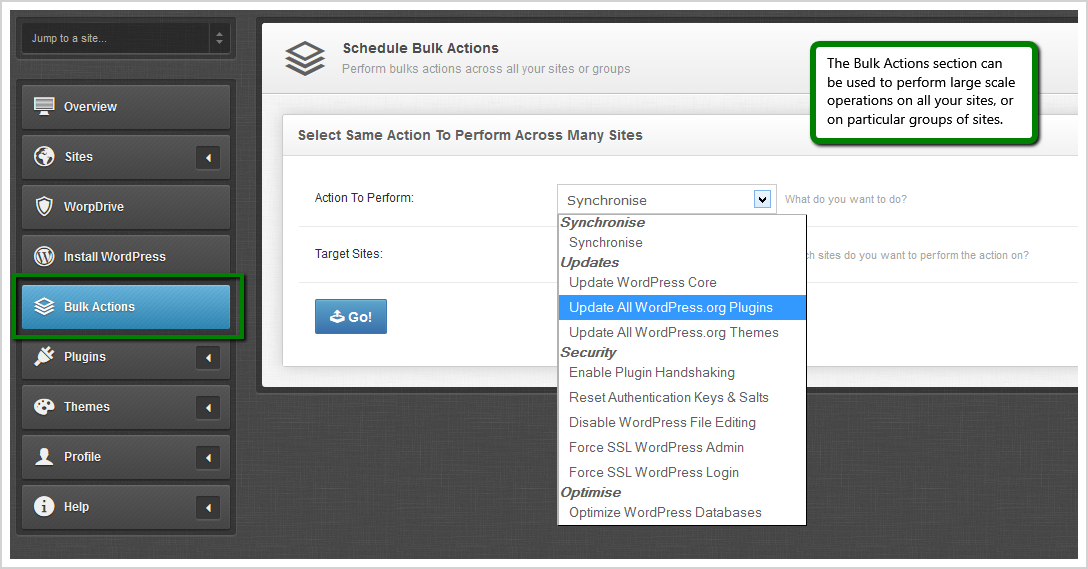Choose Force SSL WordPress Login option
This screenshot has width=1088, height=569.
(682, 473)
